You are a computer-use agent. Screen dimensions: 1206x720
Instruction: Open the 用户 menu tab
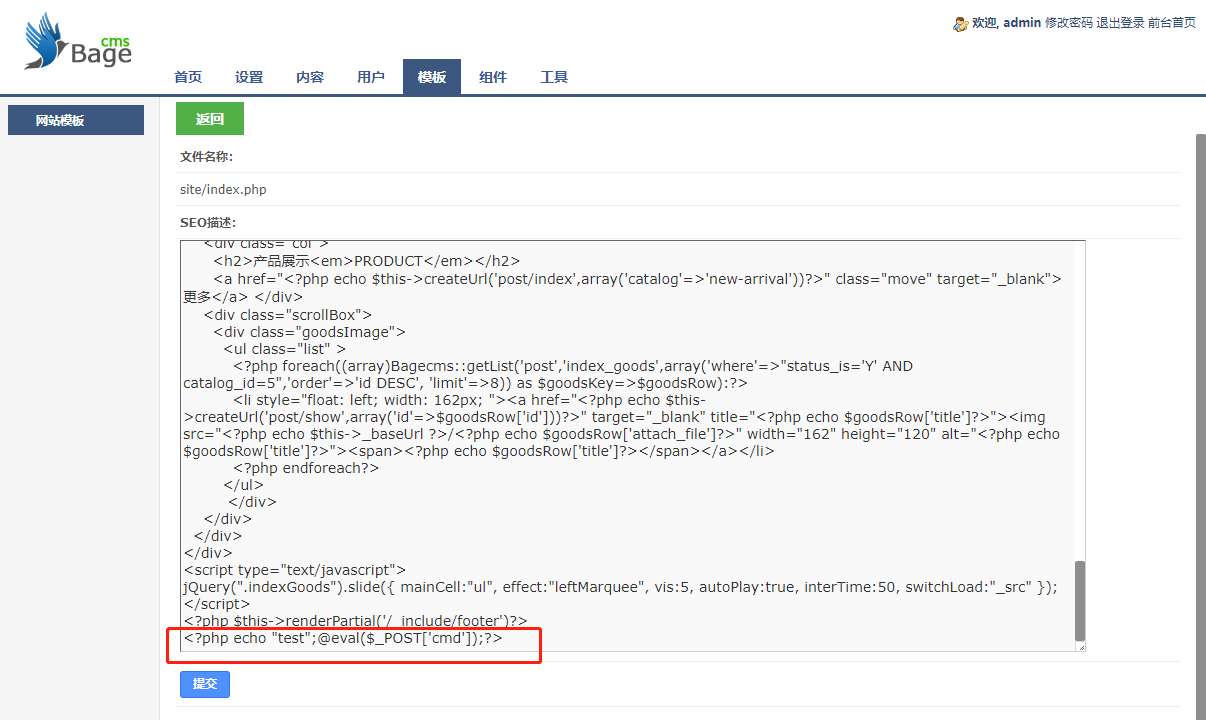point(371,77)
